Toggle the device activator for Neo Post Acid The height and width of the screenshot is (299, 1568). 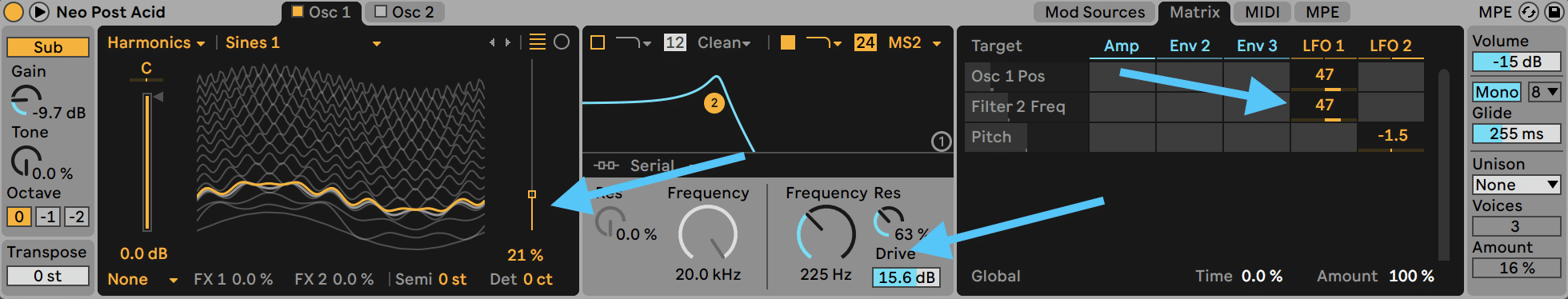14,12
